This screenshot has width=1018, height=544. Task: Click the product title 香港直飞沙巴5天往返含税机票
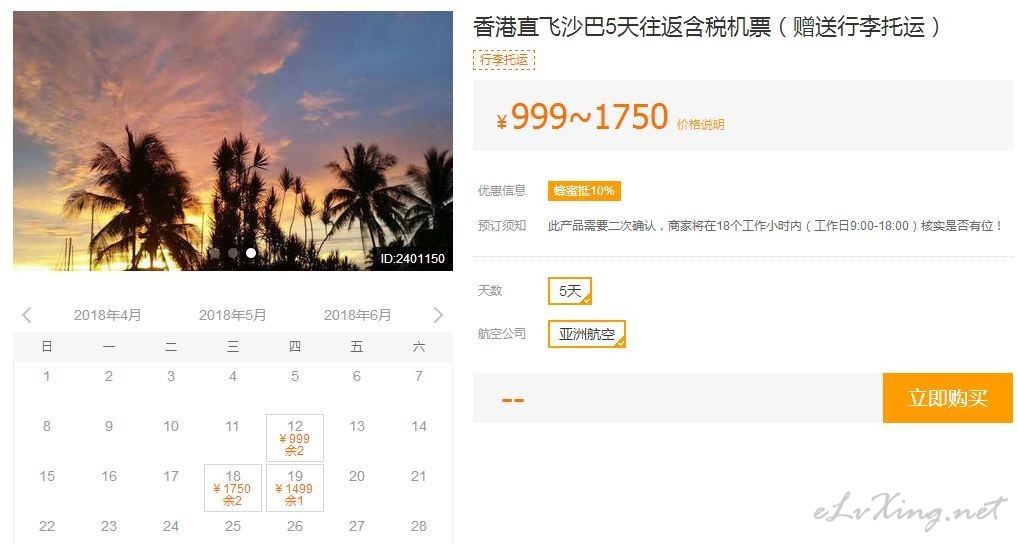click(622, 27)
